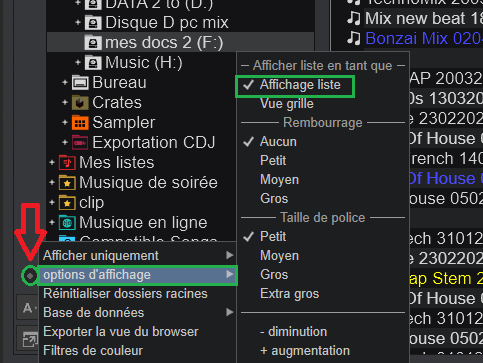Click the Sampler folder icon
This screenshot has height=363, width=483.
tap(80, 123)
